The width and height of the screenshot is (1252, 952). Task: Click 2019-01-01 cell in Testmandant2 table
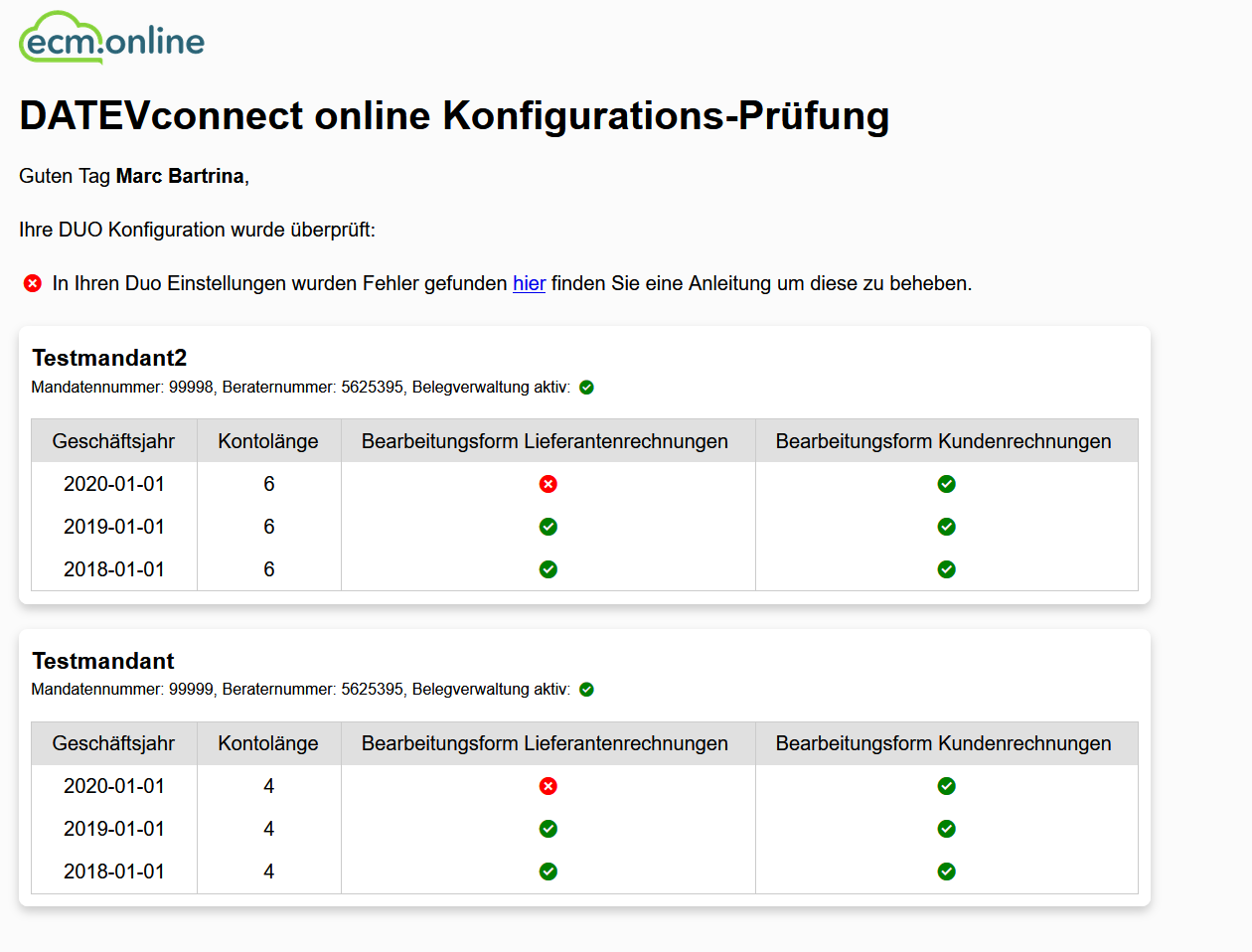point(114,527)
